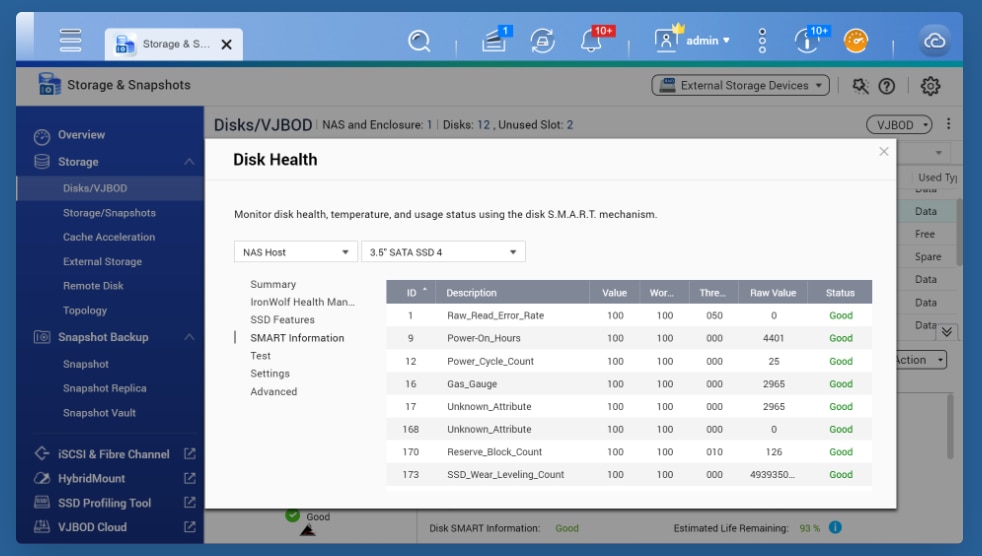Click the Estimated Life Remaining info icon
Image resolution: width=982 pixels, height=556 pixels.
835,527
